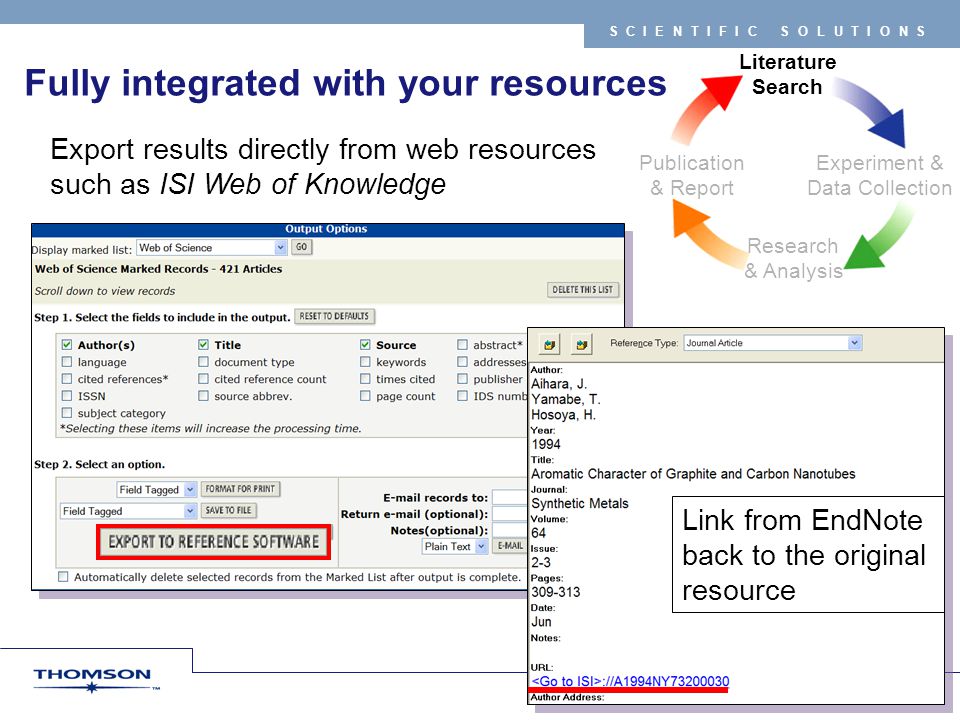Enable the keywords checkbox
Image resolution: width=960 pixels, height=720 pixels.
point(365,362)
